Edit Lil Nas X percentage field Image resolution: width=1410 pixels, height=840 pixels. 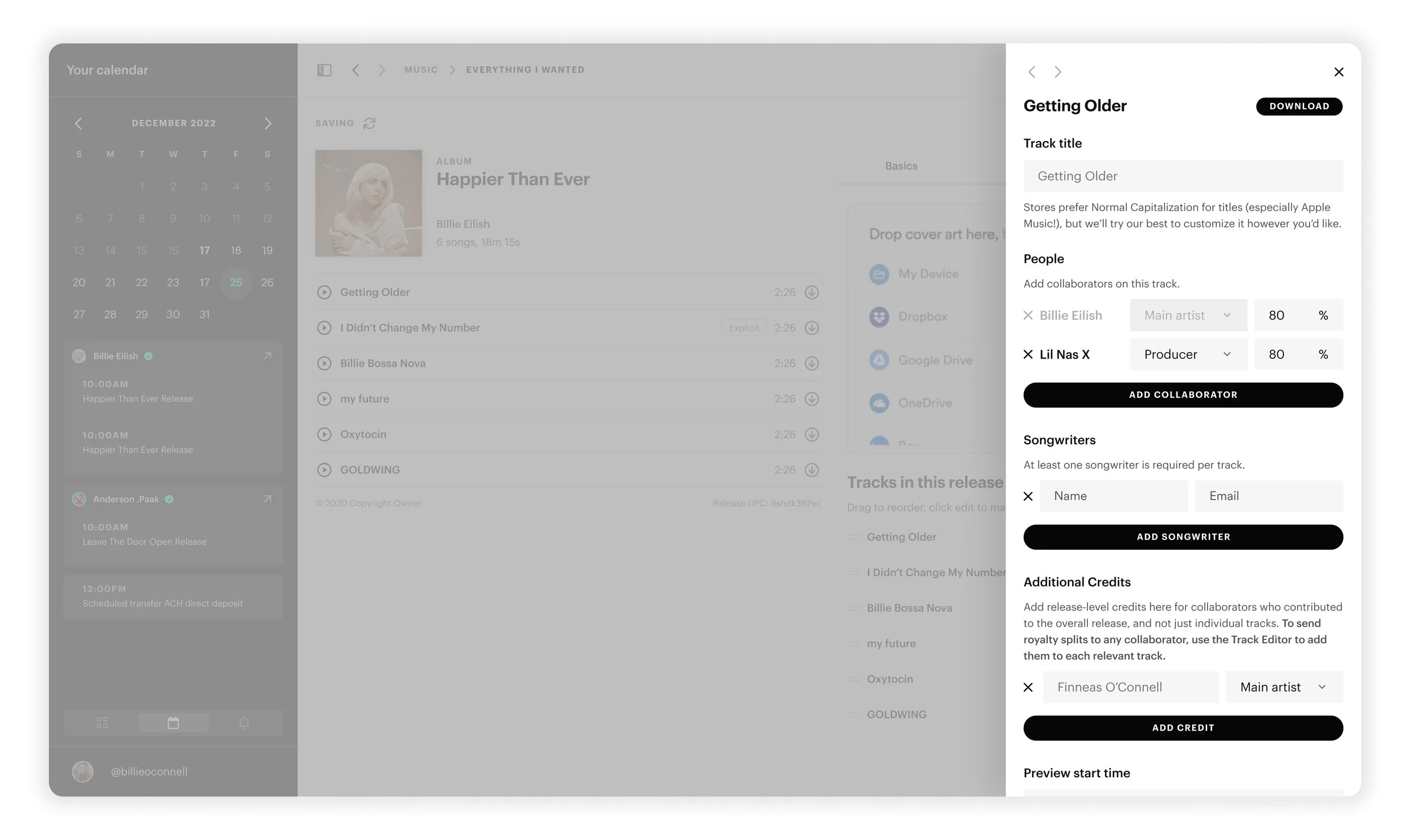coord(1298,355)
